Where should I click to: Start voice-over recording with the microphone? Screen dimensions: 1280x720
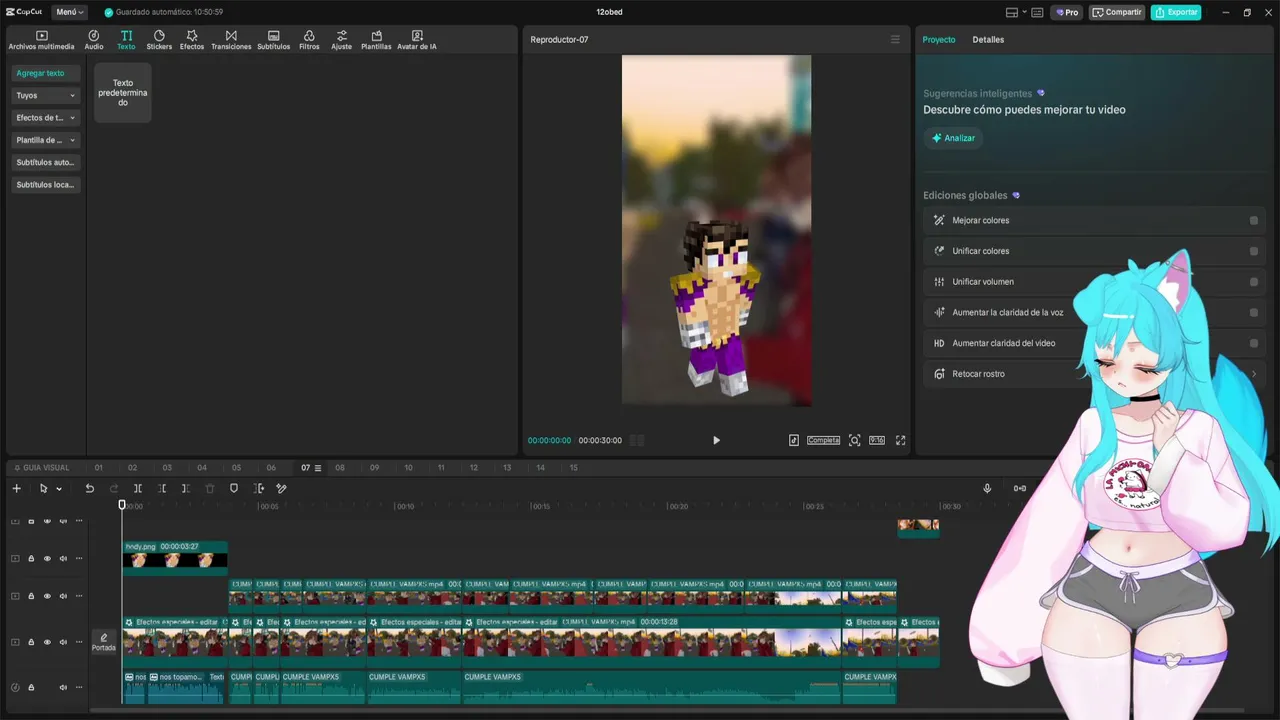point(987,488)
